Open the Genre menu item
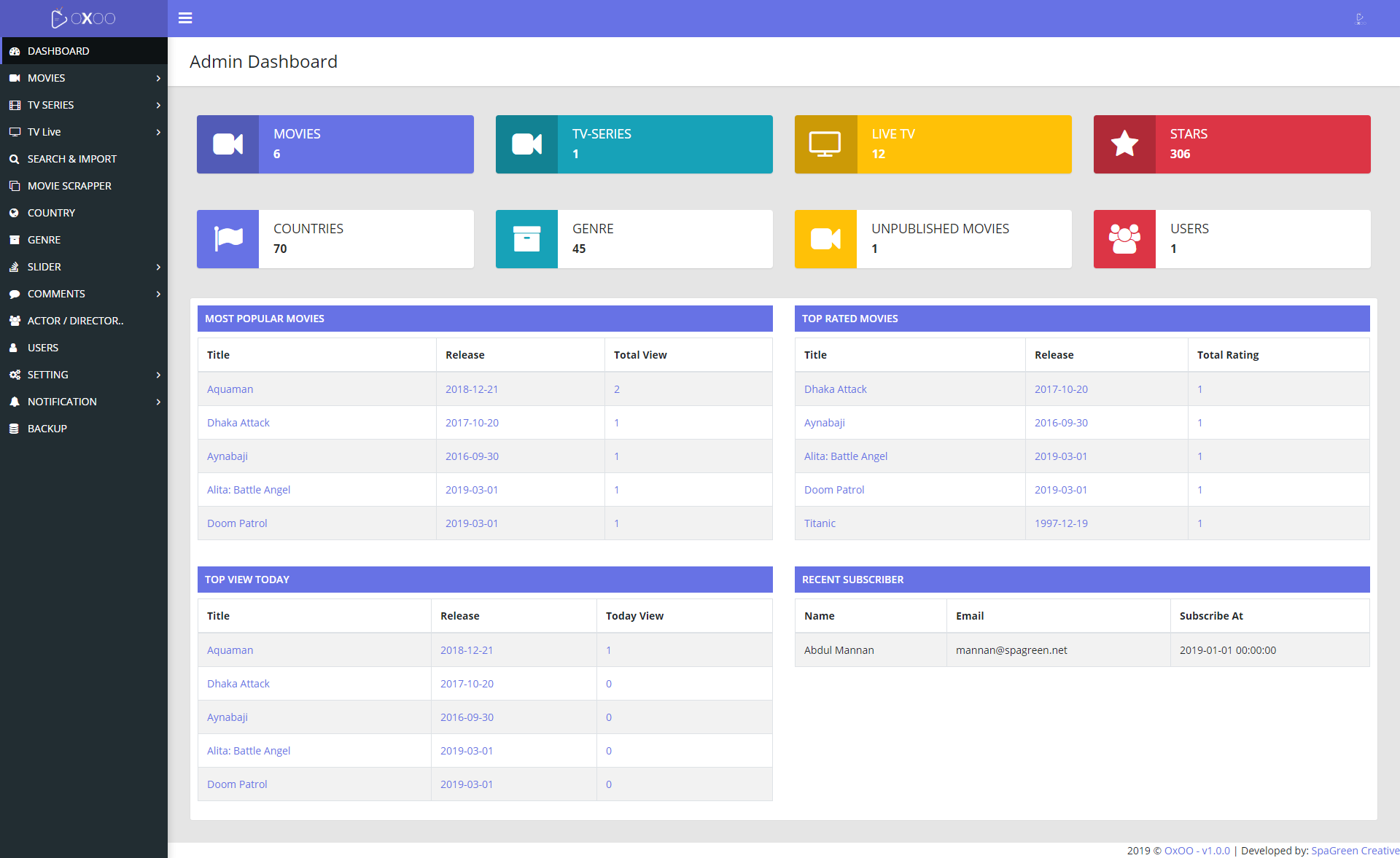The height and width of the screenshot is (858, 1400). pos(44,240)
